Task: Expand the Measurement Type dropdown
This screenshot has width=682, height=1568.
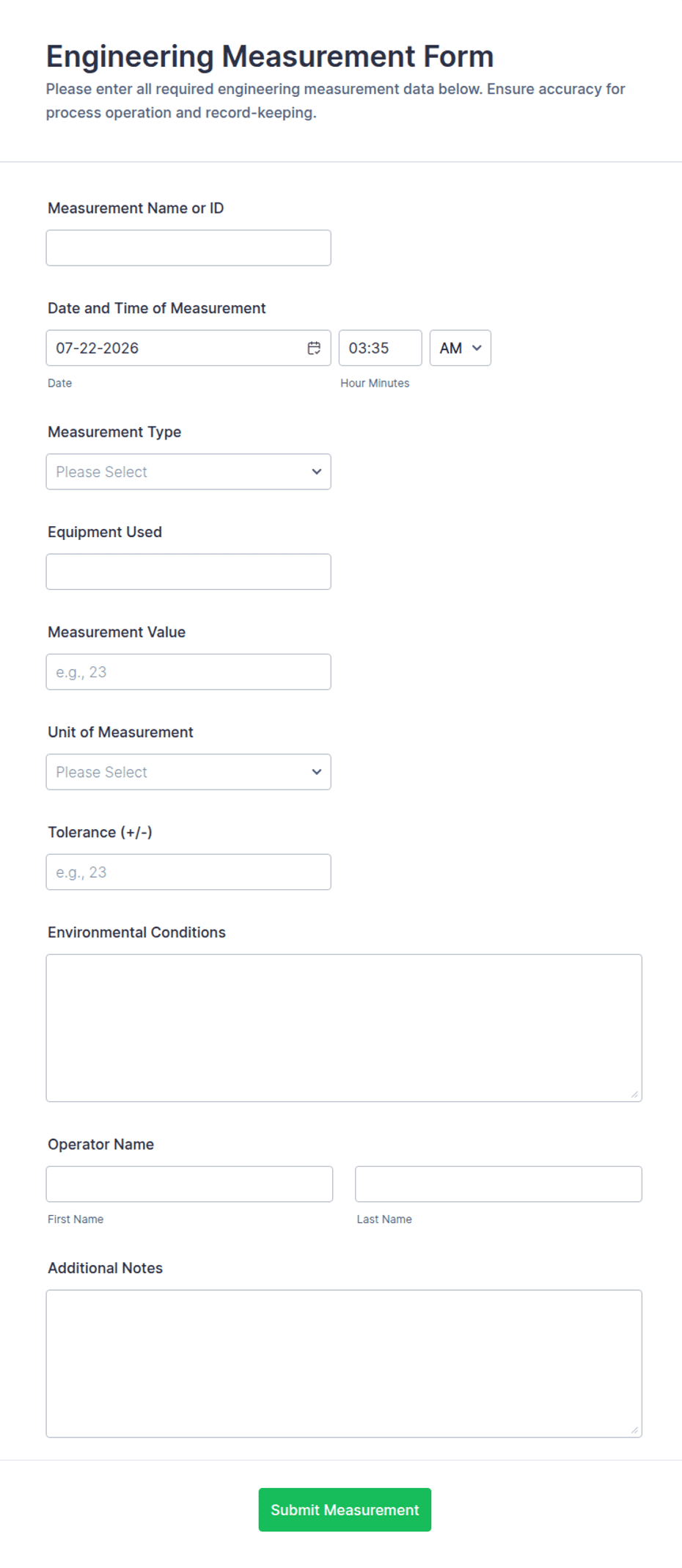Action: [188, 472]
